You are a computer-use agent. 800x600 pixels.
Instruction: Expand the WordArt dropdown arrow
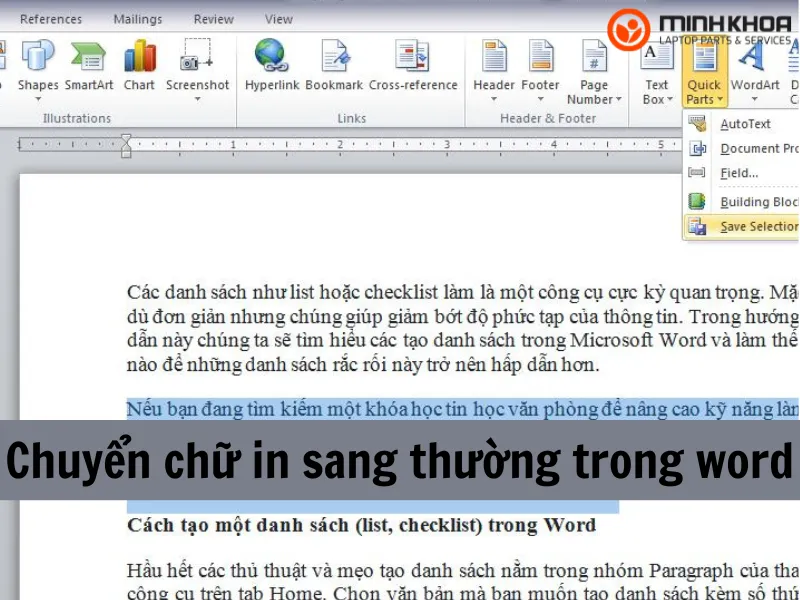(755, 99)
